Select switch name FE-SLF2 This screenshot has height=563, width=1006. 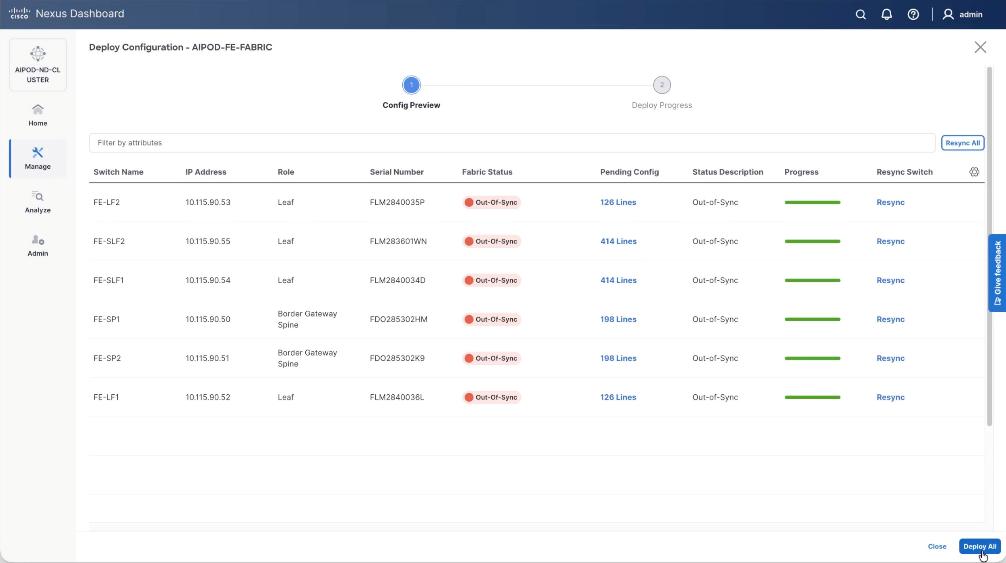pos(109,241)
